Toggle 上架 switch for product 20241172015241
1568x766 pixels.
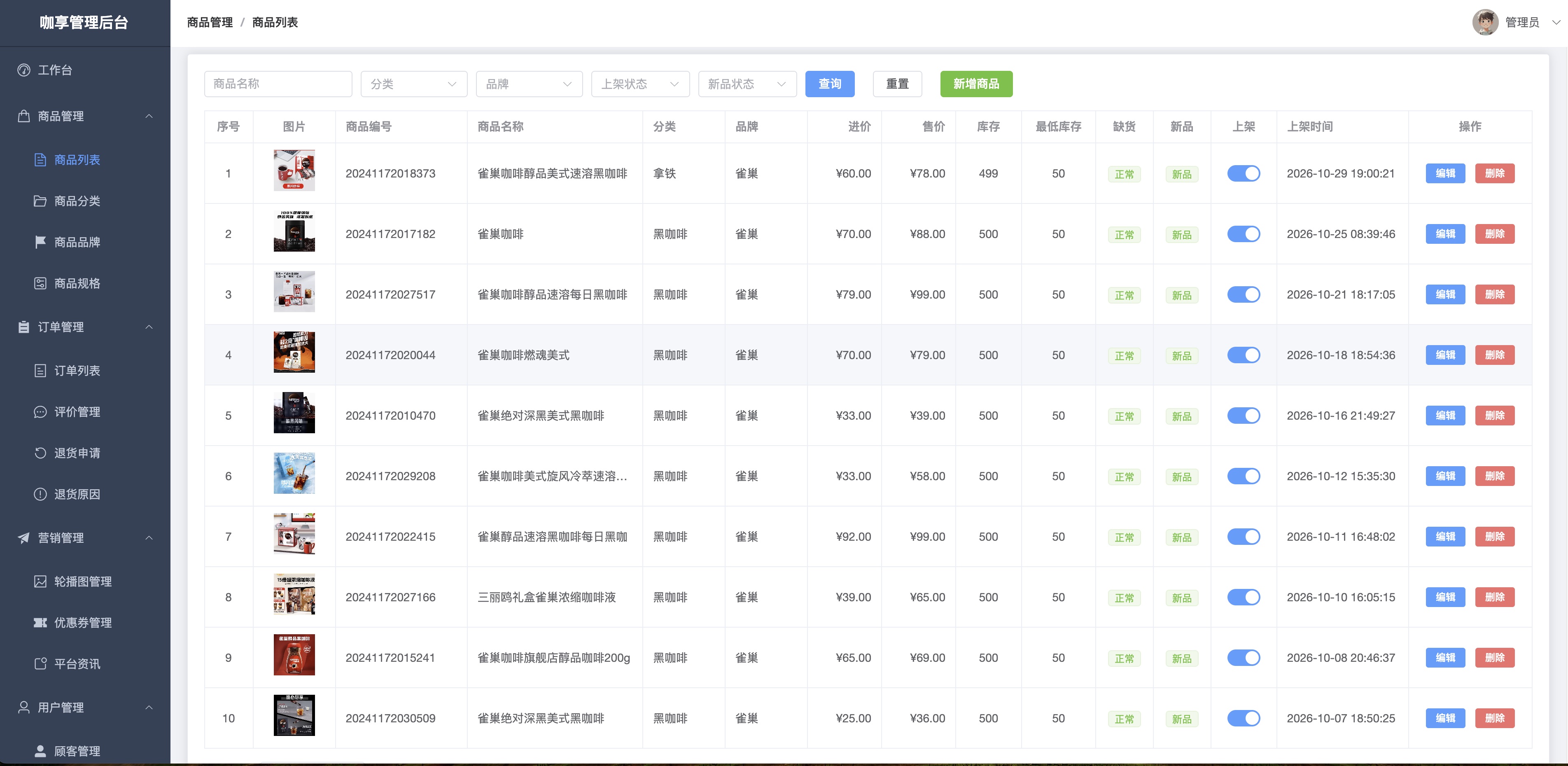(1244, 658)
